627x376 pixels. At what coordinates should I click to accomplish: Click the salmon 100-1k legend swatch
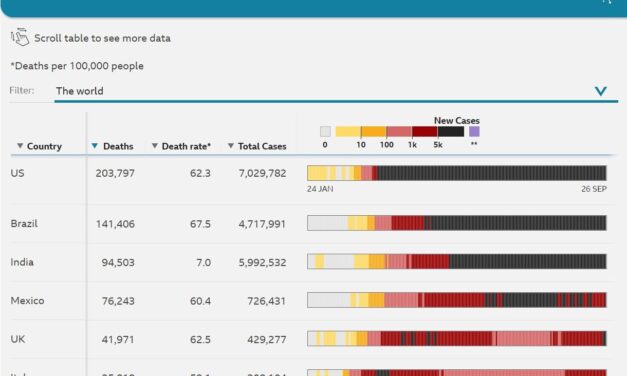399,132
